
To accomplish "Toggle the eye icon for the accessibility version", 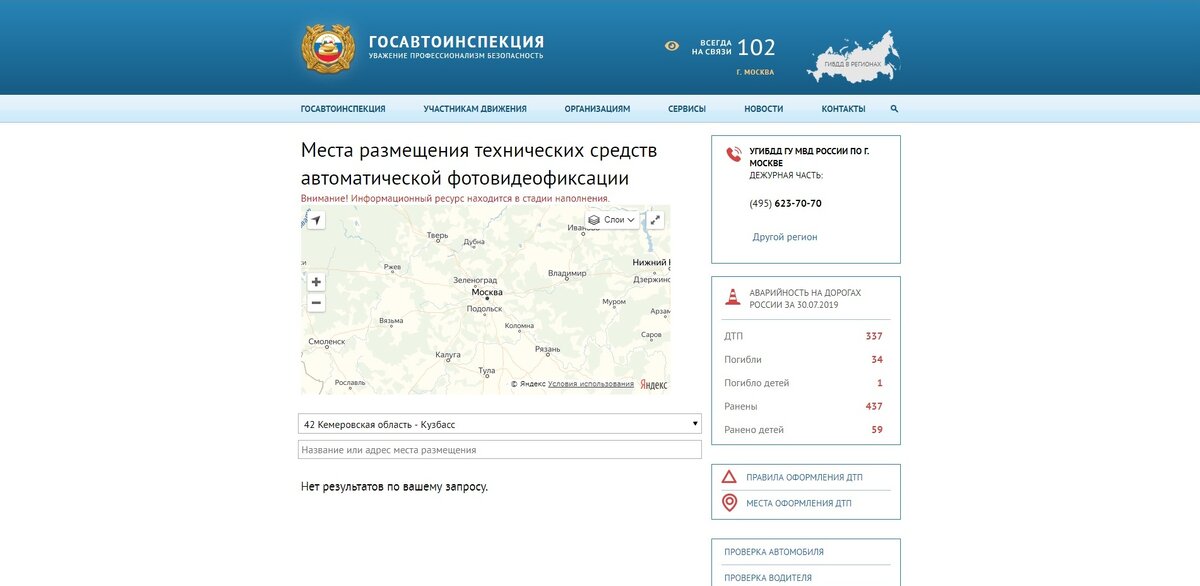I will click(671, 45).
